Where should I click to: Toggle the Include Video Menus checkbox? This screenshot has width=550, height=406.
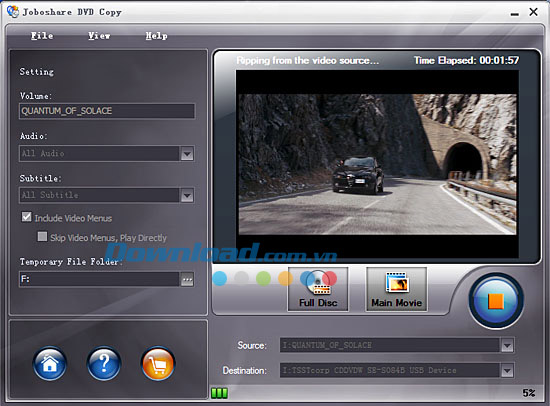(27, 217)
